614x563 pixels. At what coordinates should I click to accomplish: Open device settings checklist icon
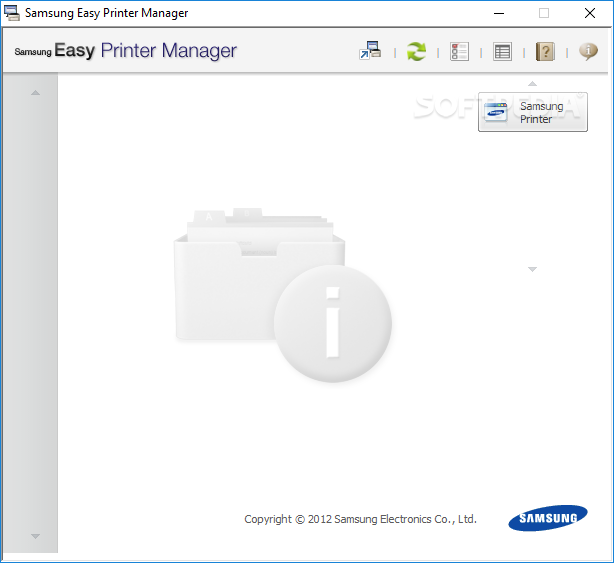coord(459,51)
